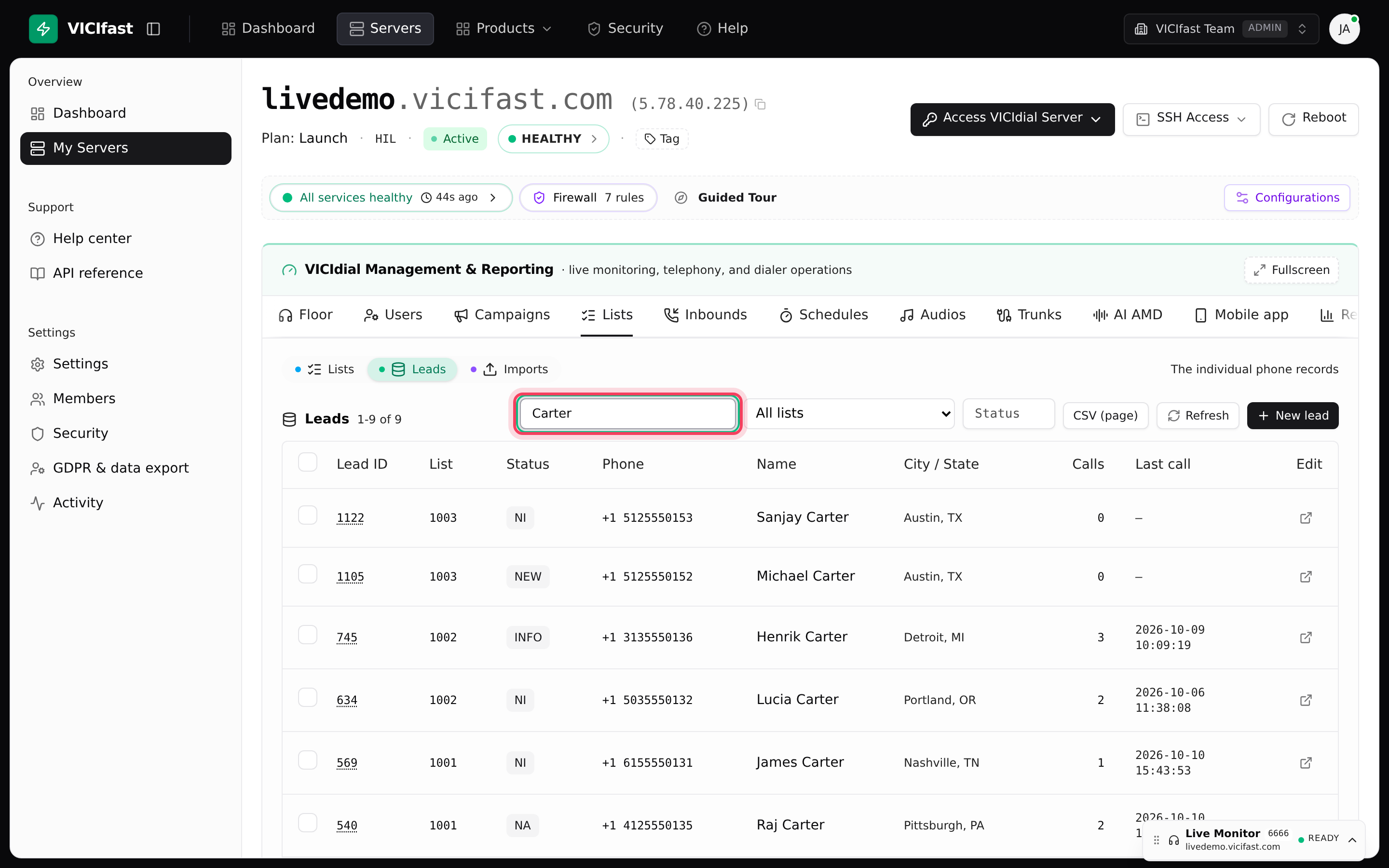The height and width of the screenshot is (868, 1389).
Task: Toggle the sidebar panel icon
Action: 153,29
